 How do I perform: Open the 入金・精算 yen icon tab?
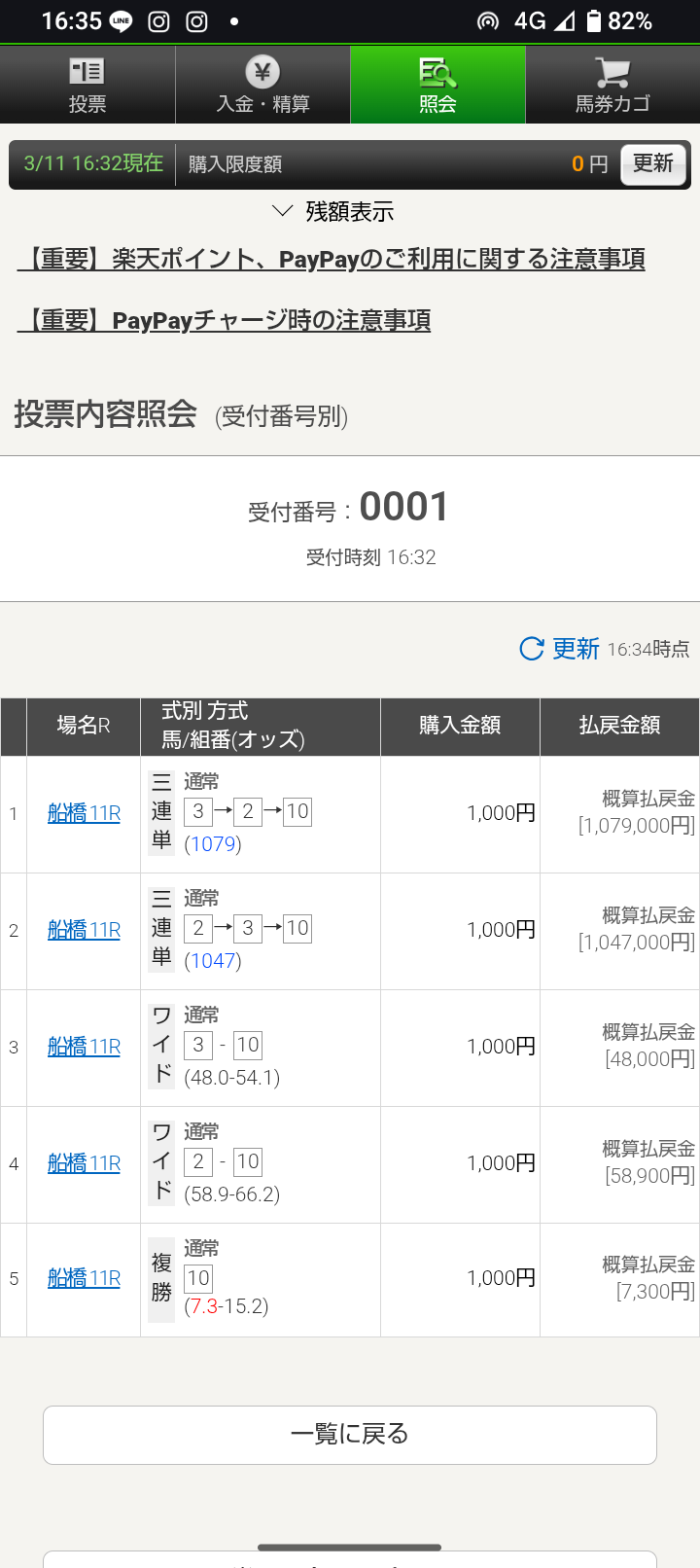point(262,71)
